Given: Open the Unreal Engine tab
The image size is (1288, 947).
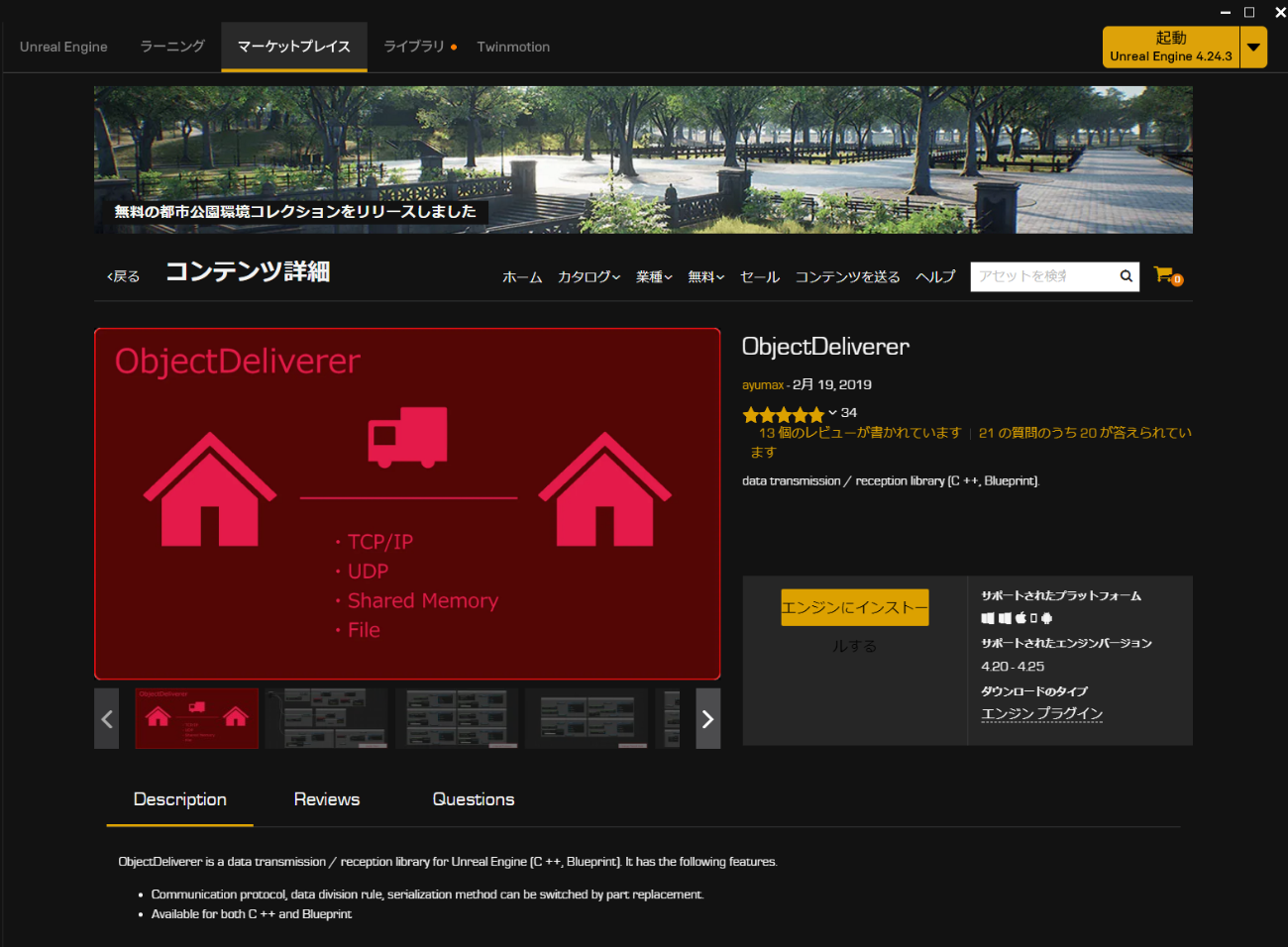Looking at the screenshot, I should (63, 47).
